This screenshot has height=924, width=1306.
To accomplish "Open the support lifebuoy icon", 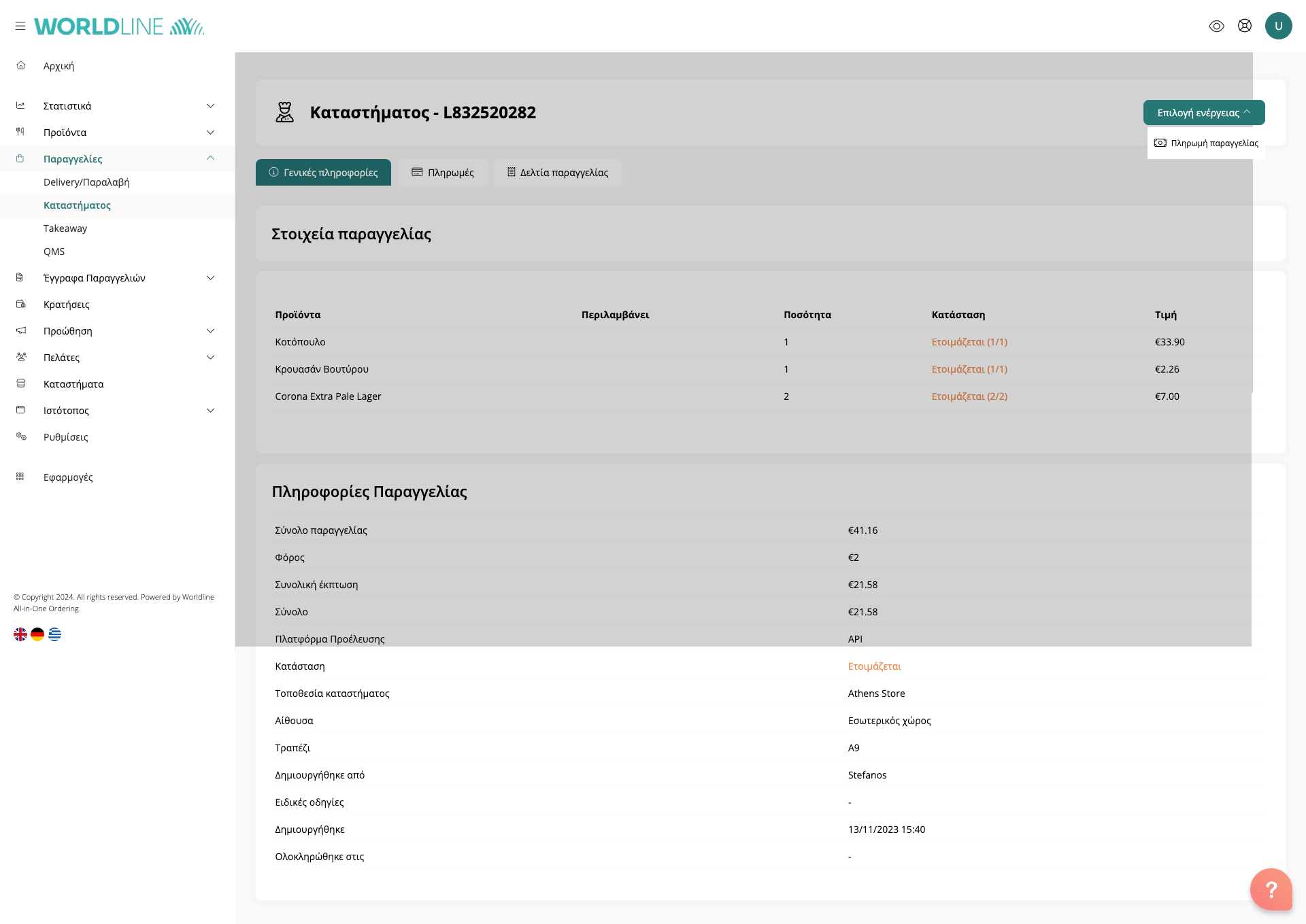I will click(1245, 26).
